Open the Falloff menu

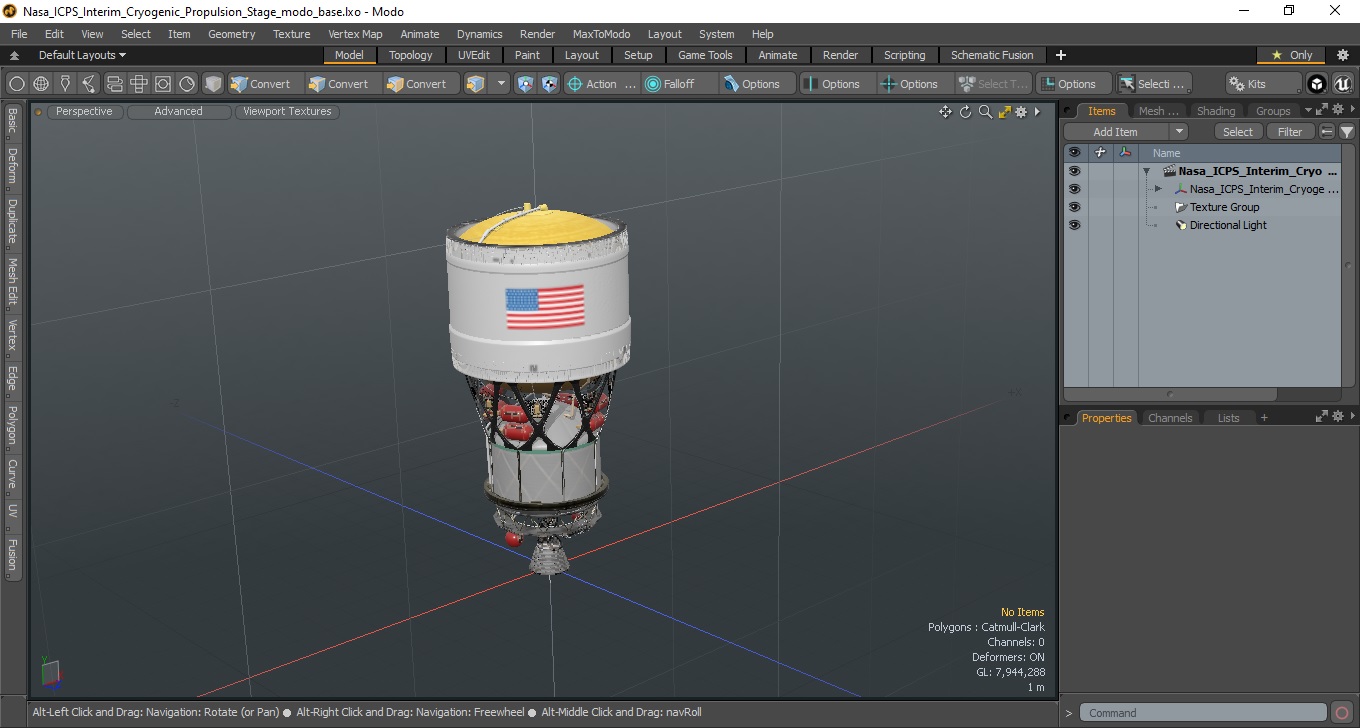click(x=680, y=84)
